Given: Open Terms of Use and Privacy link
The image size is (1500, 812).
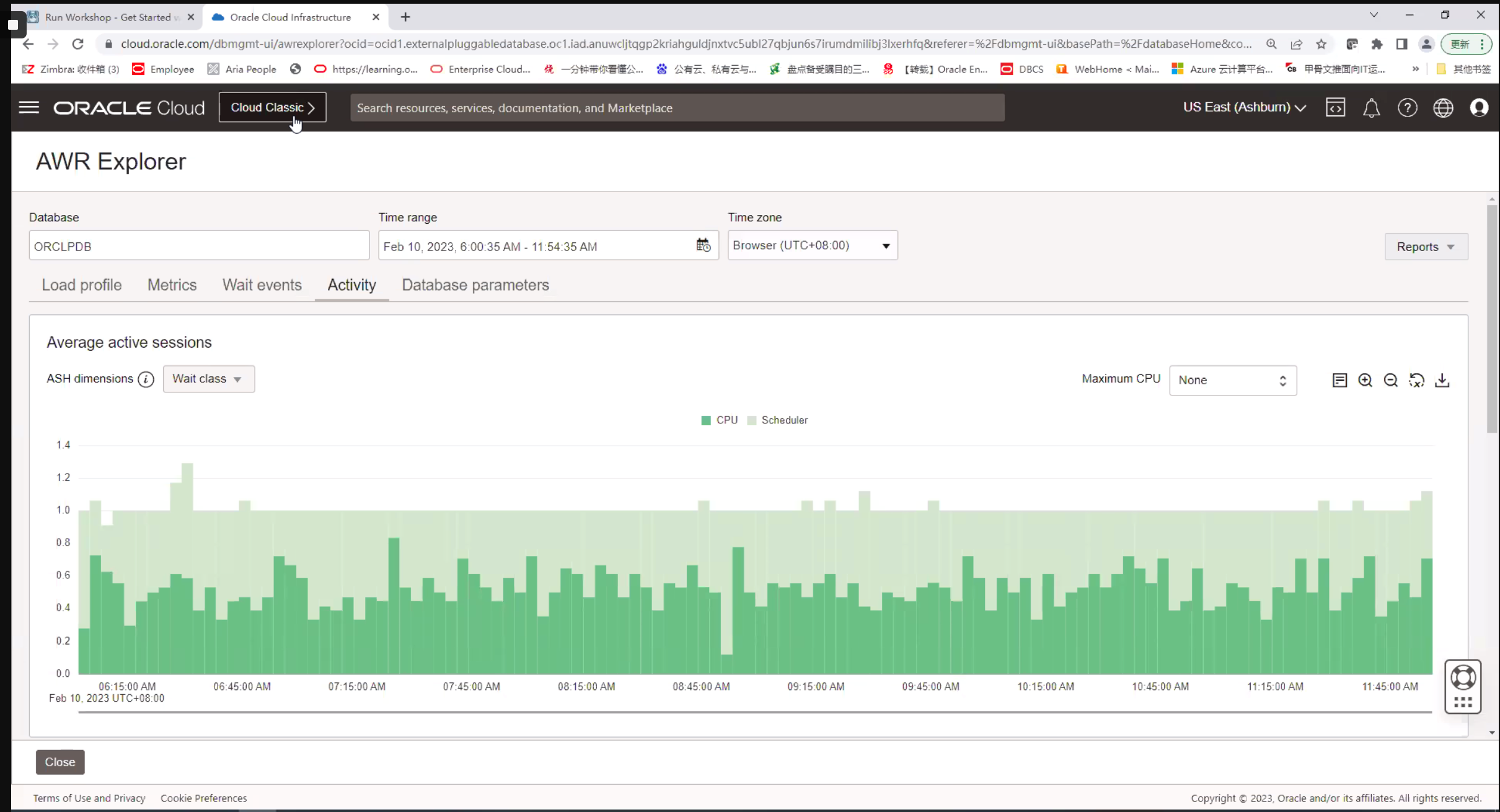Looking at the screenshot, I should (x=89, y=798).
